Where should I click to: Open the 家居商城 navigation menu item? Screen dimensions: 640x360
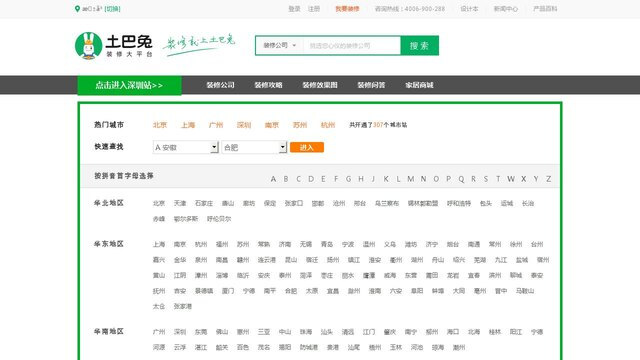pyautogui.click(x=419, y=85)
